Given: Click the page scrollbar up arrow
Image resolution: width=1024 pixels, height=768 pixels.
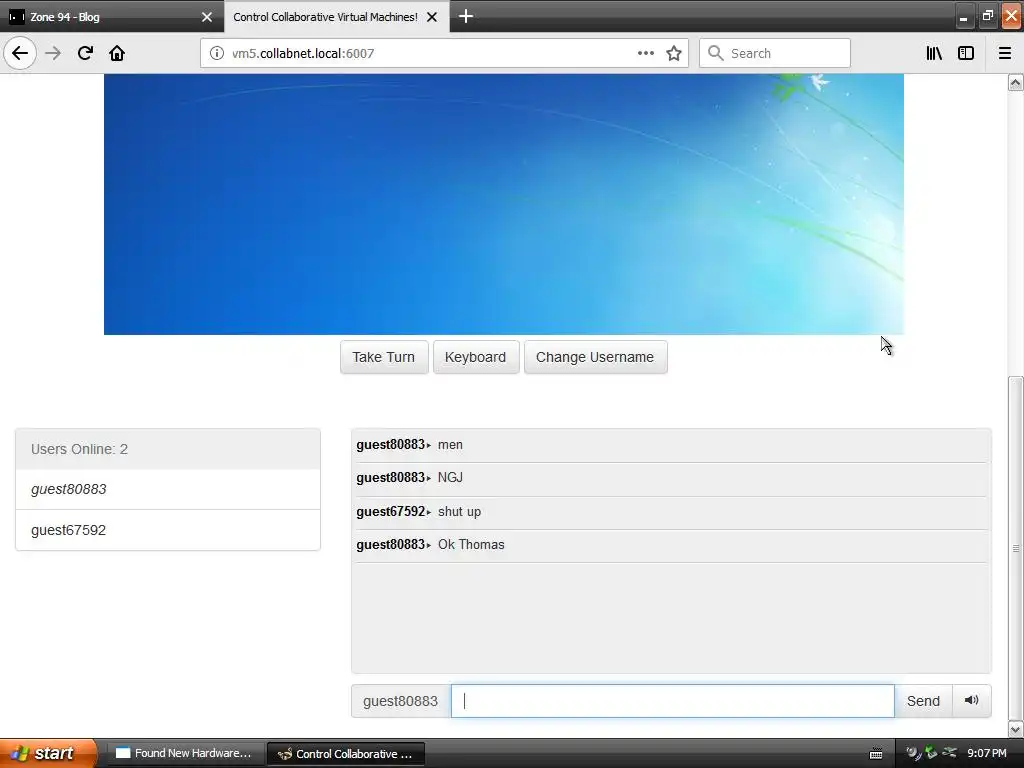Looking at the screenshot, I should [x=1015, y=82].
